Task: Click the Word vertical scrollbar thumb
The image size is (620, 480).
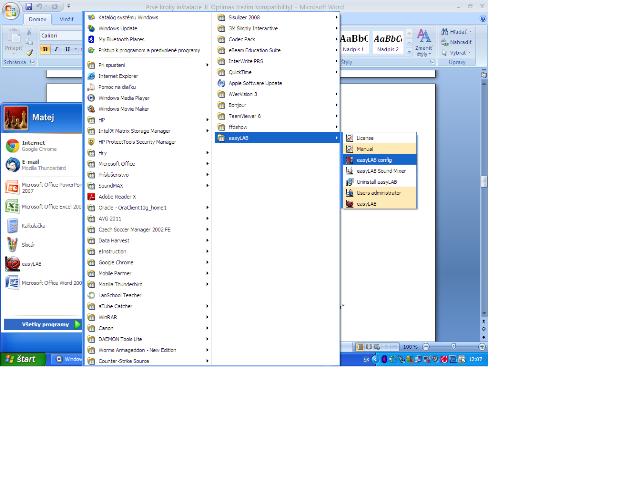Action: click(484, 181)
